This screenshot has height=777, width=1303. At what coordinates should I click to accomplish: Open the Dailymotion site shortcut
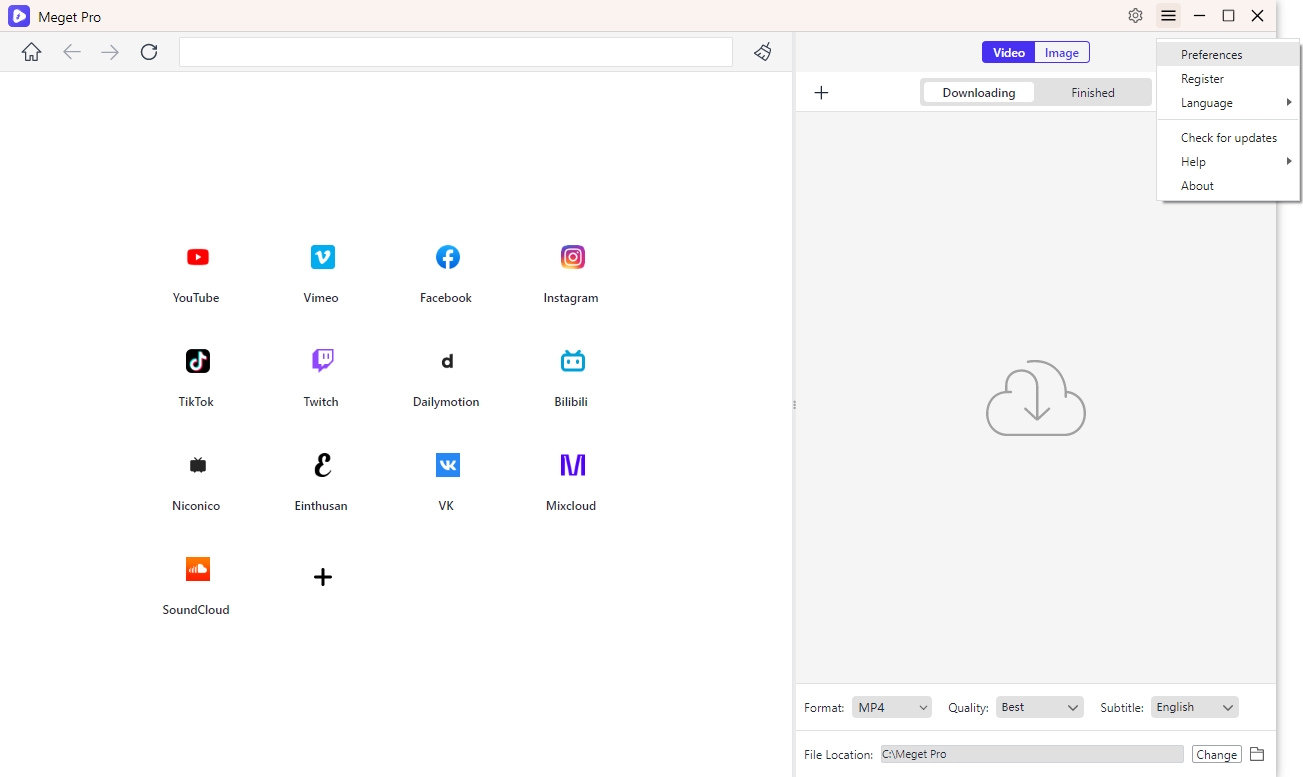pyautogui.click(x=447, y=361)
